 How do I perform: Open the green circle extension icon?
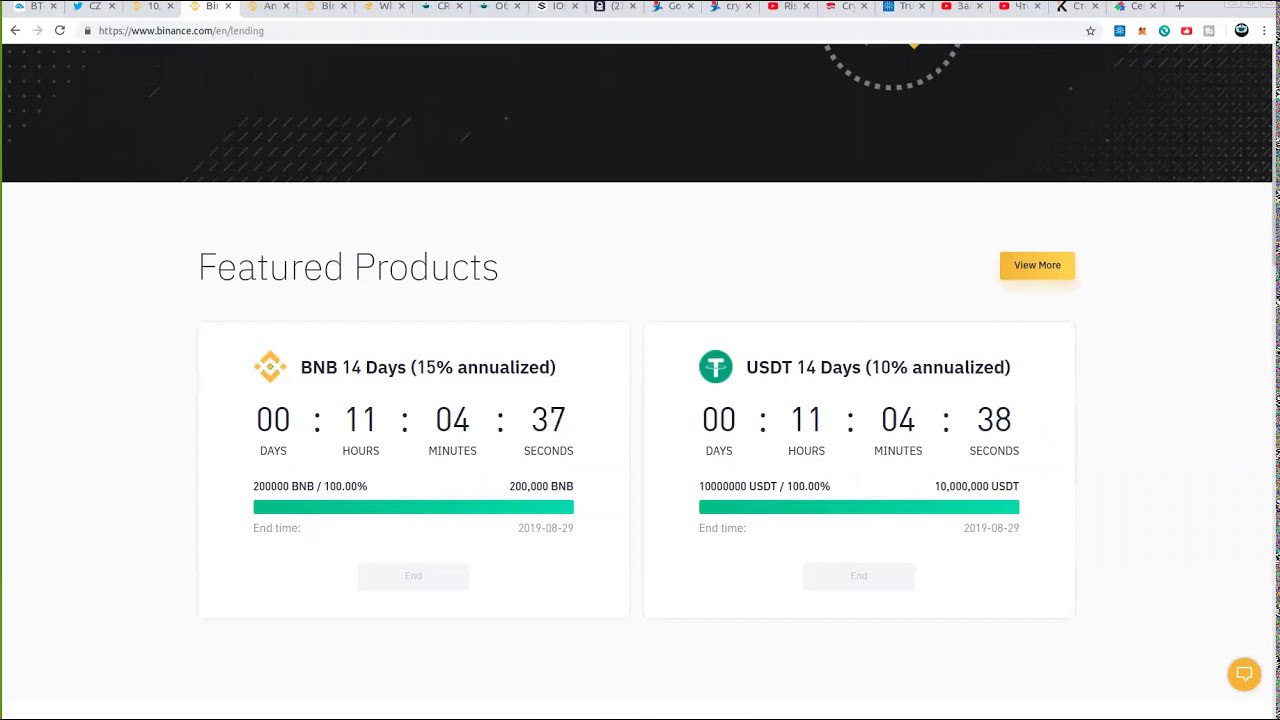[x=1164, y=31]
